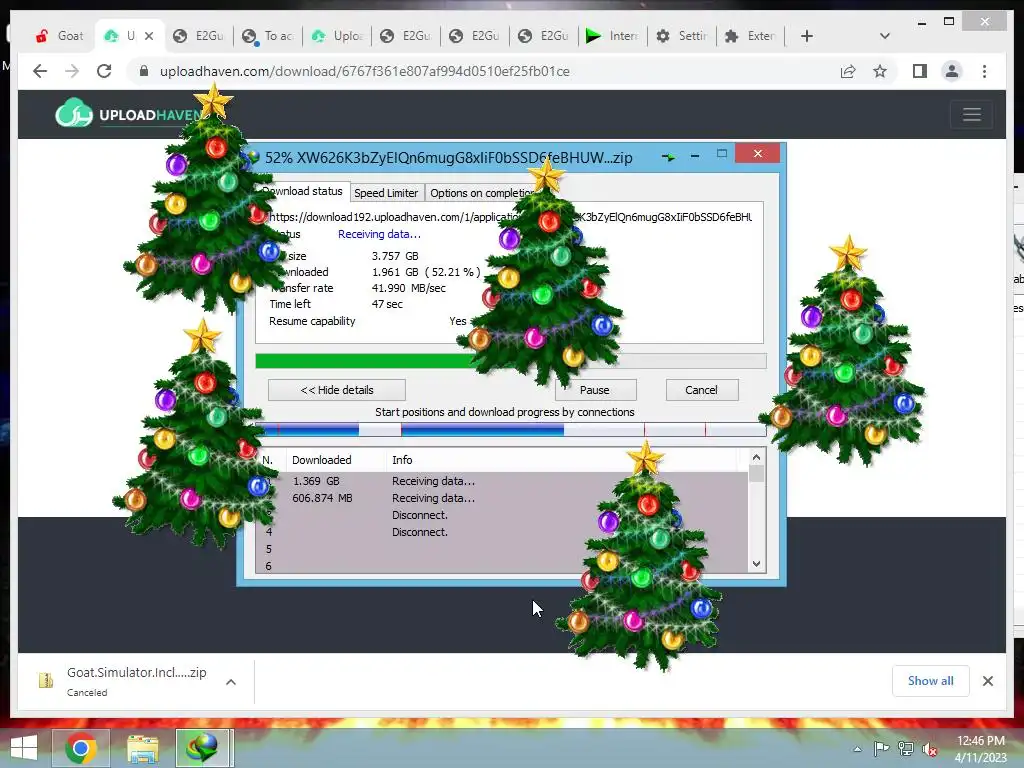
Task: Open Chrome profile avatar
Action: 952,71
